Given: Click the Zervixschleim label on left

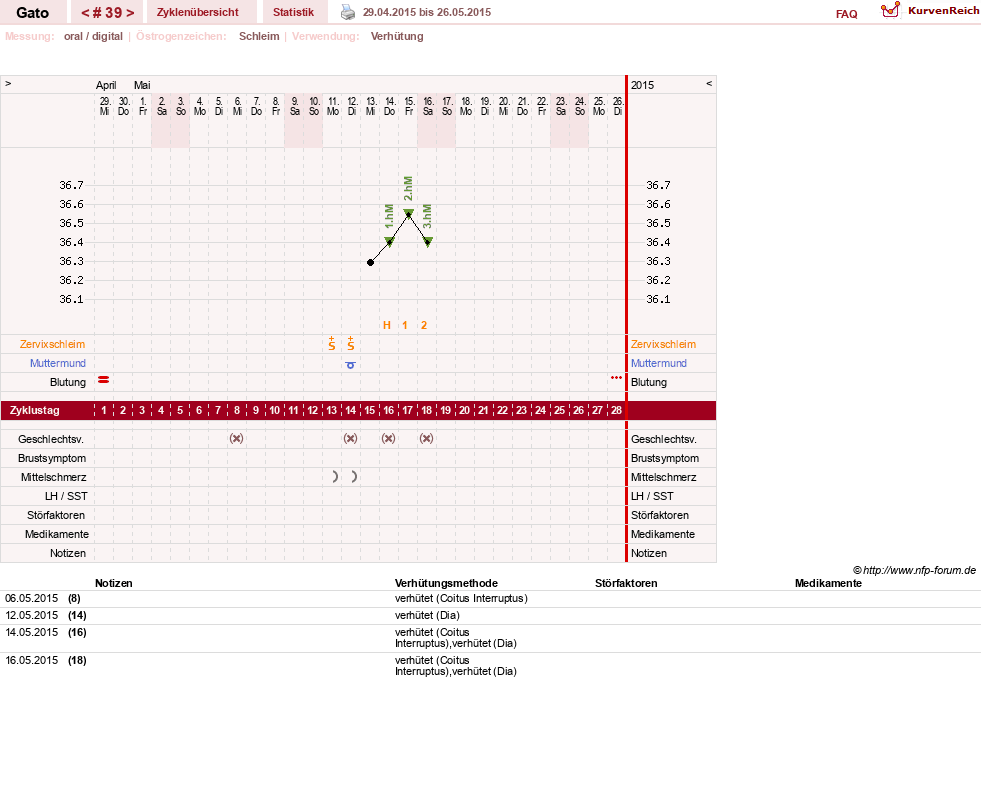Looking at the screenshot, I should coord(52,344).
